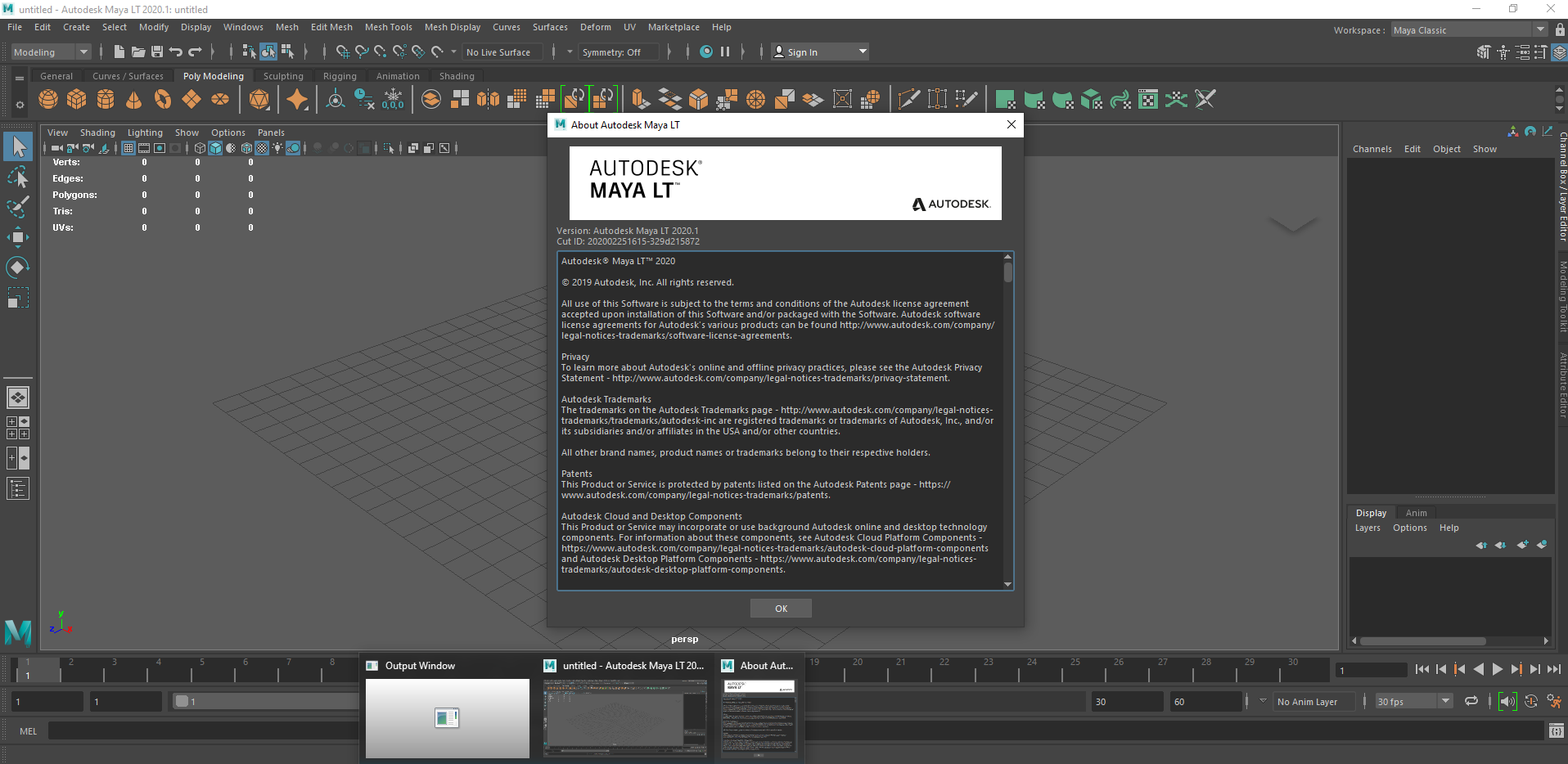Go to end of playback range

[1553, 669]
